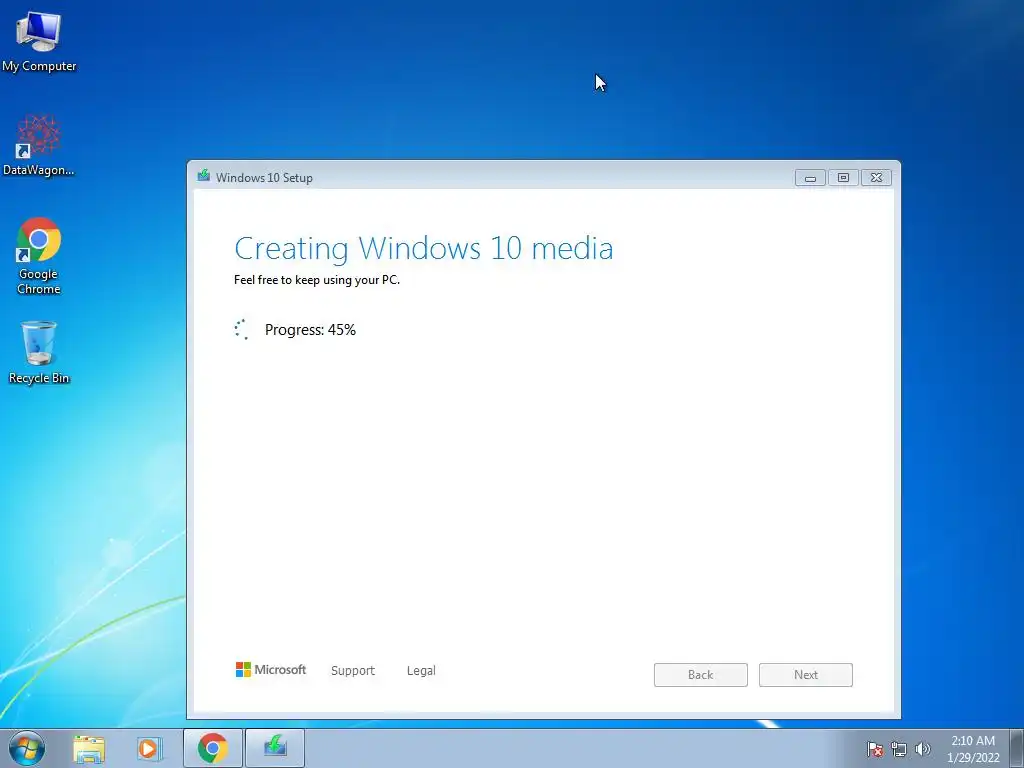Select the Recycle Bin desktop icon

pyautogui.click(x=39, y=351)
